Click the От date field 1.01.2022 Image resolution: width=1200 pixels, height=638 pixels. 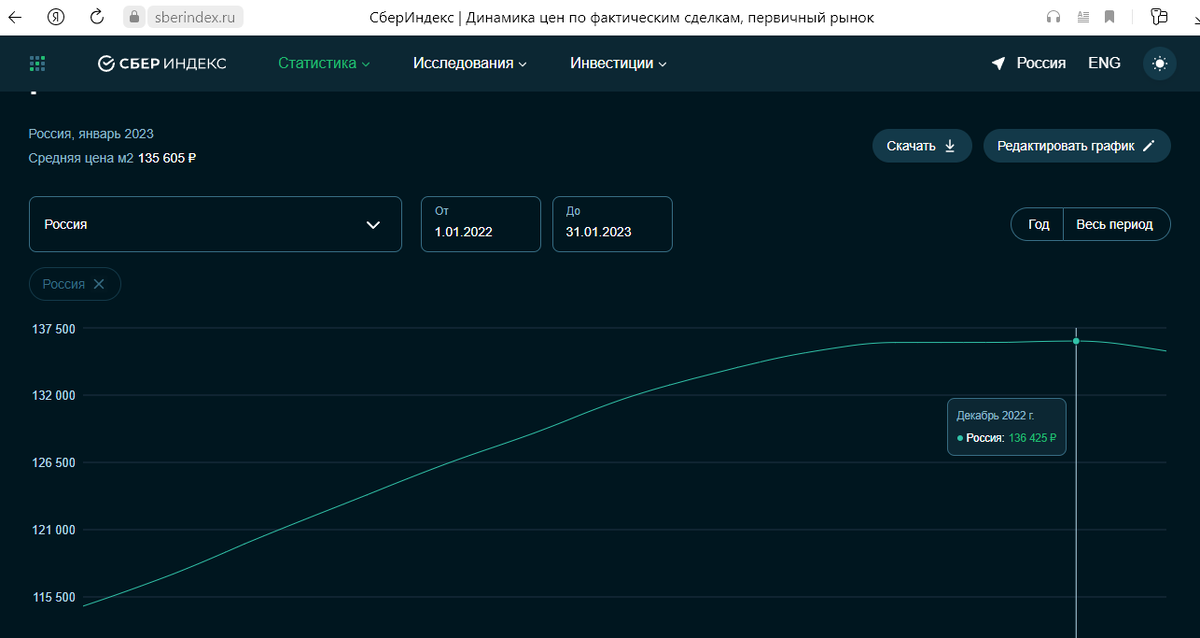coord(481,224)
